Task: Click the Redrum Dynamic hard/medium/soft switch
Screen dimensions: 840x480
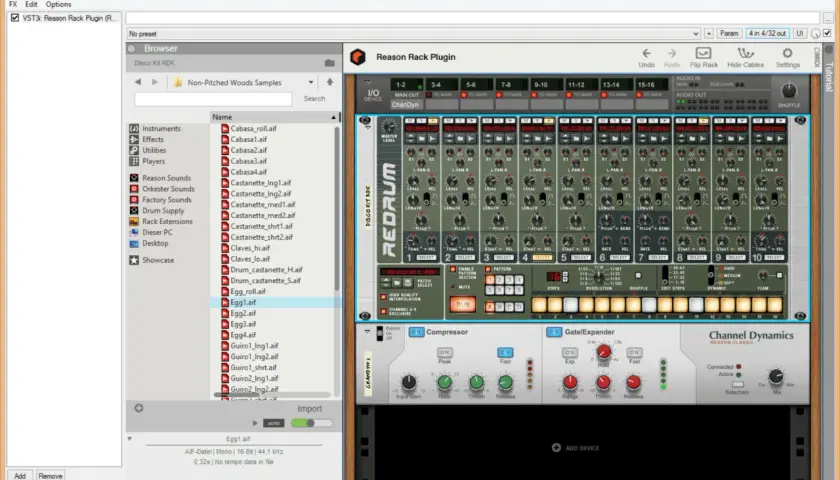Action: tap(711, 275)
